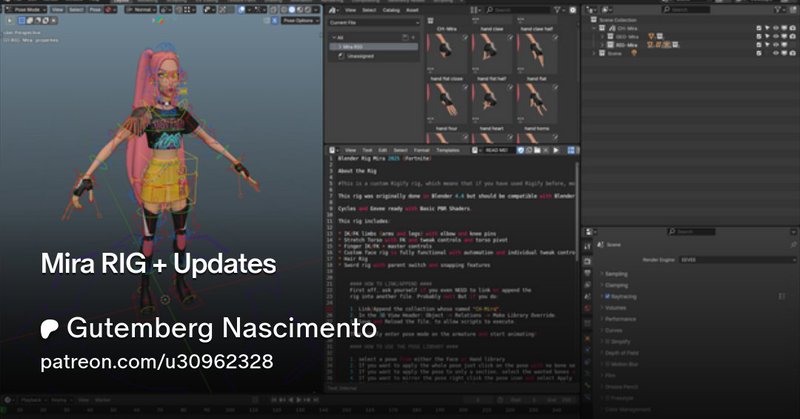Toggle fake user shield for READ ME
Screen dimensions: 800x419
[521, 150]
